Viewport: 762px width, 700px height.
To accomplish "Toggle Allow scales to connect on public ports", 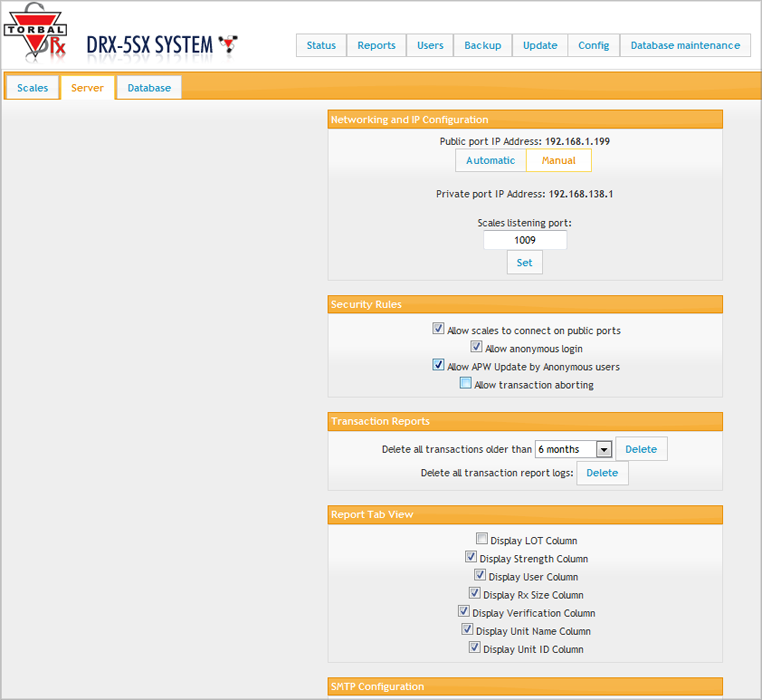I will pyautogui.click(x=438, y=329).
